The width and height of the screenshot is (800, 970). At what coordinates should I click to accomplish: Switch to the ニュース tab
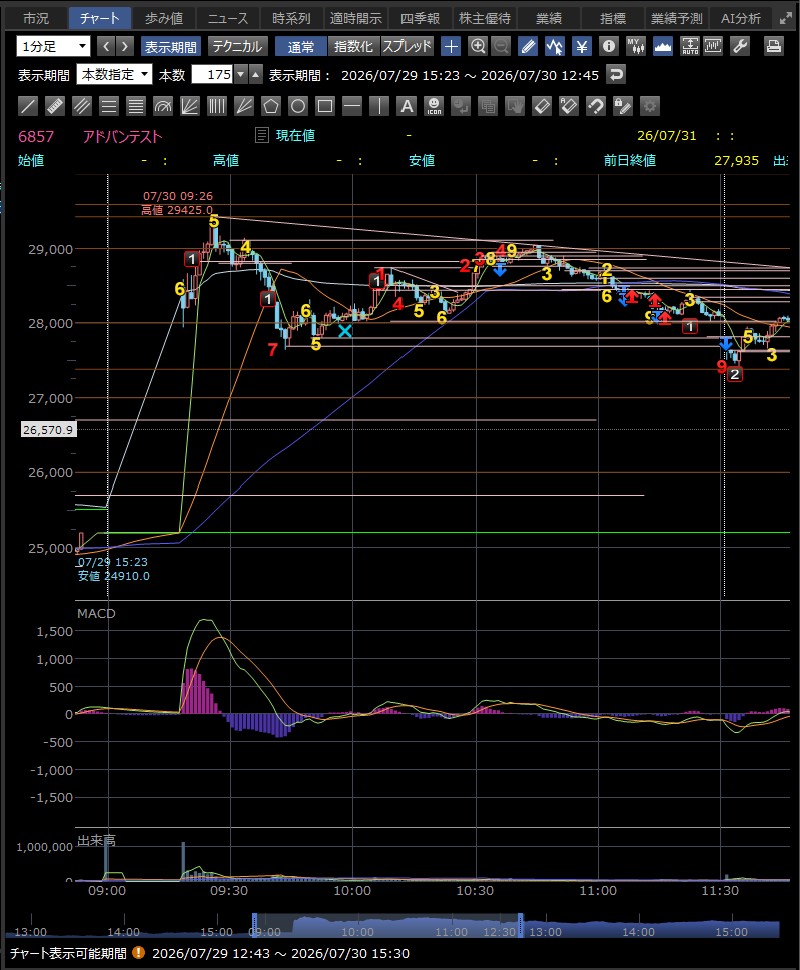pyautogui.click(x=227, y=19)
